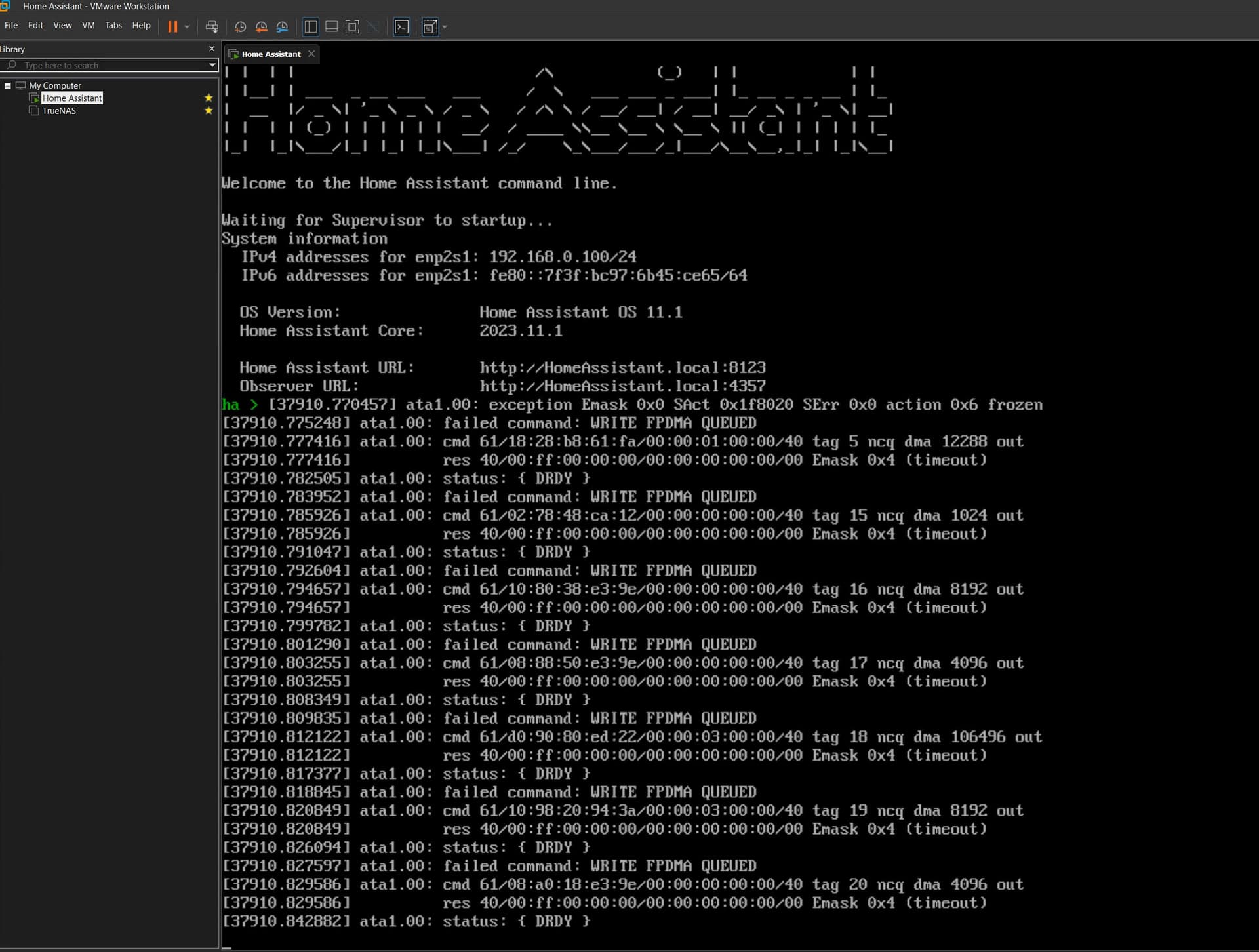
Task: Collapse the My Computer tree node
Action: [x=7, y=85]
